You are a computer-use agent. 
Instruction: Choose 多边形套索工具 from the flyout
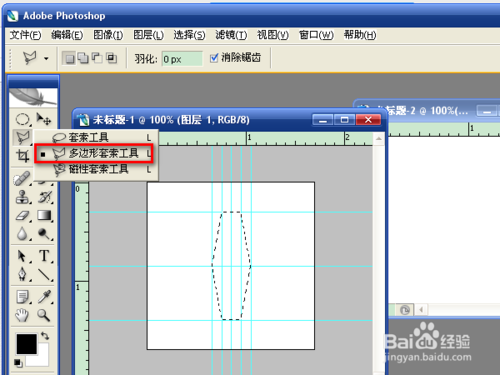96,153
